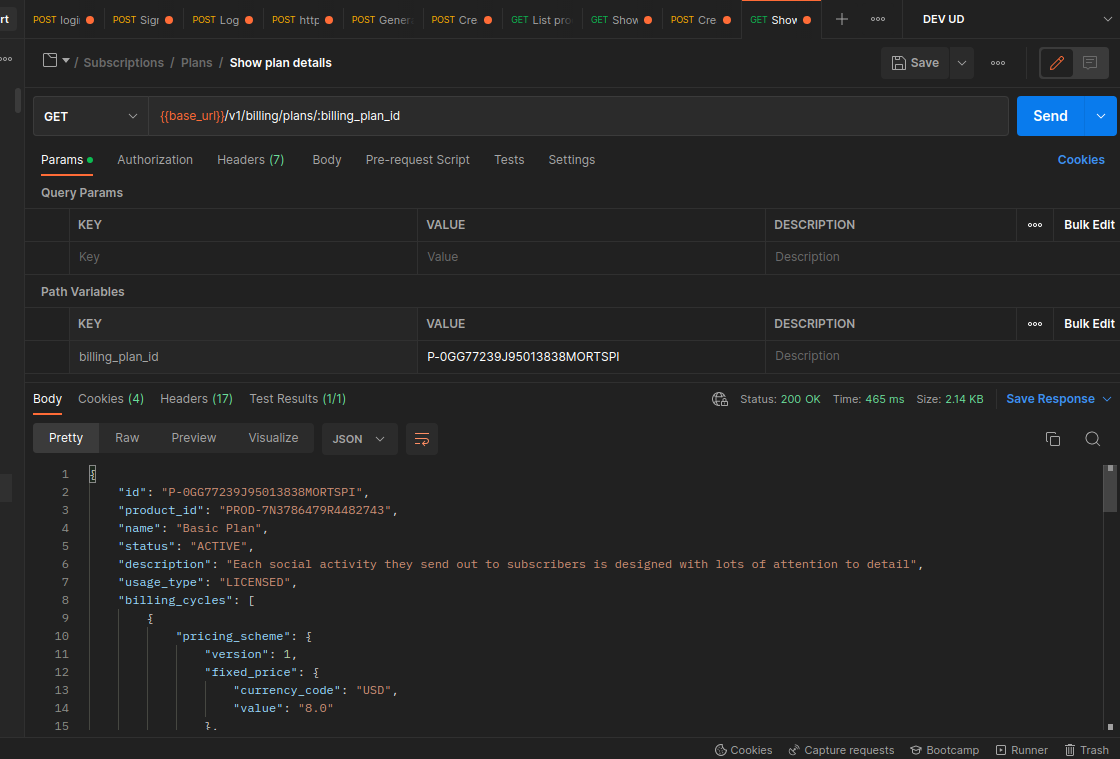Expand the Send button dropdown arrow
Viewport: 1120px width, 759px height.
point(1101,116)
